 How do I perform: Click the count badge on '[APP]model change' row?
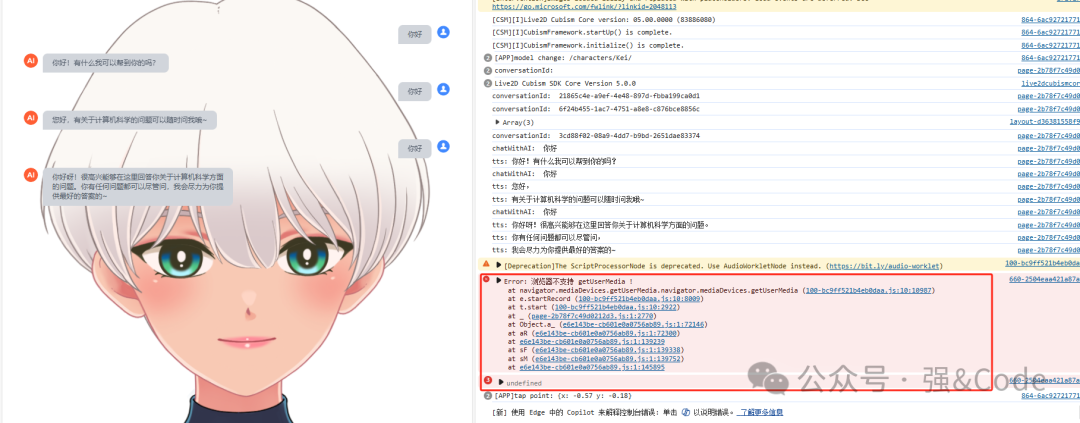coord(488,58)
